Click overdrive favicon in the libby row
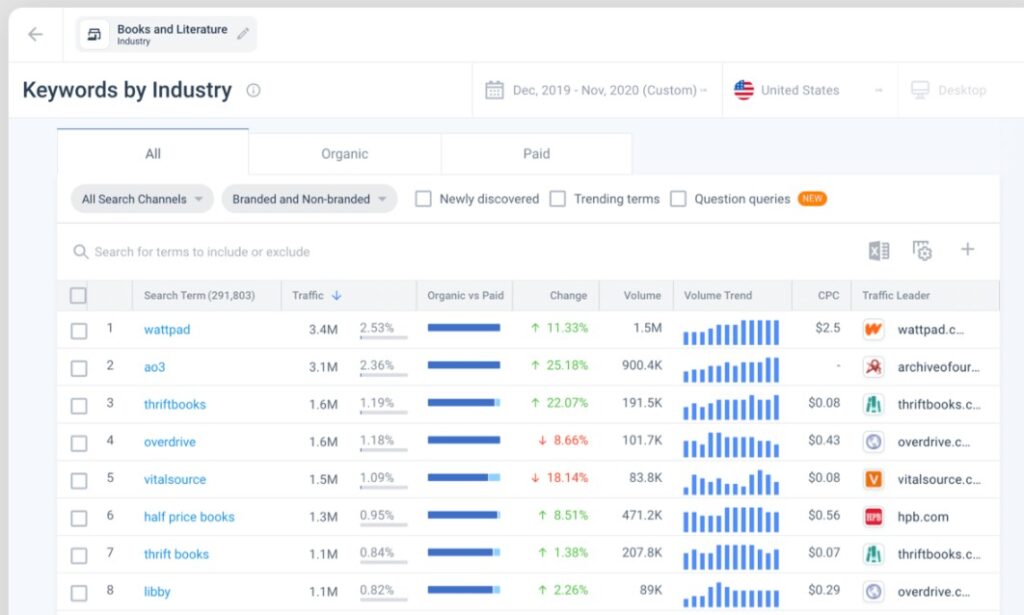Screen dimensions: 1024x615 coord(873,591)
